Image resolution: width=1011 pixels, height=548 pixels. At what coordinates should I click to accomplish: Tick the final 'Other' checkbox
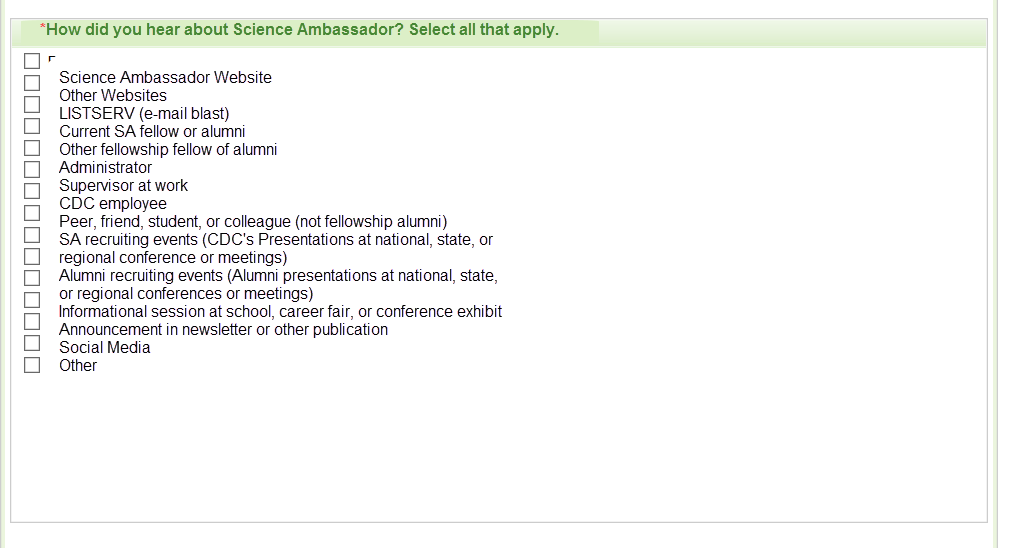tap(32, 365)
